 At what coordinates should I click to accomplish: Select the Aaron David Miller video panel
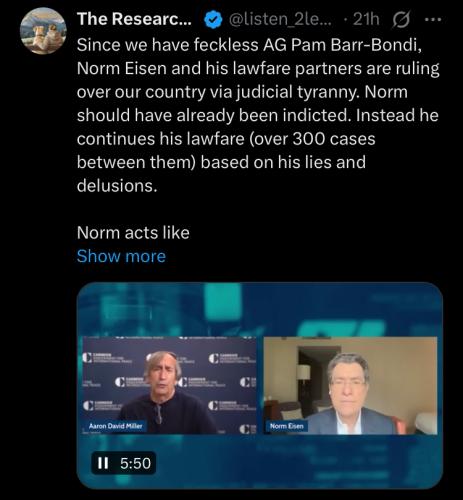tap(169, 385)
